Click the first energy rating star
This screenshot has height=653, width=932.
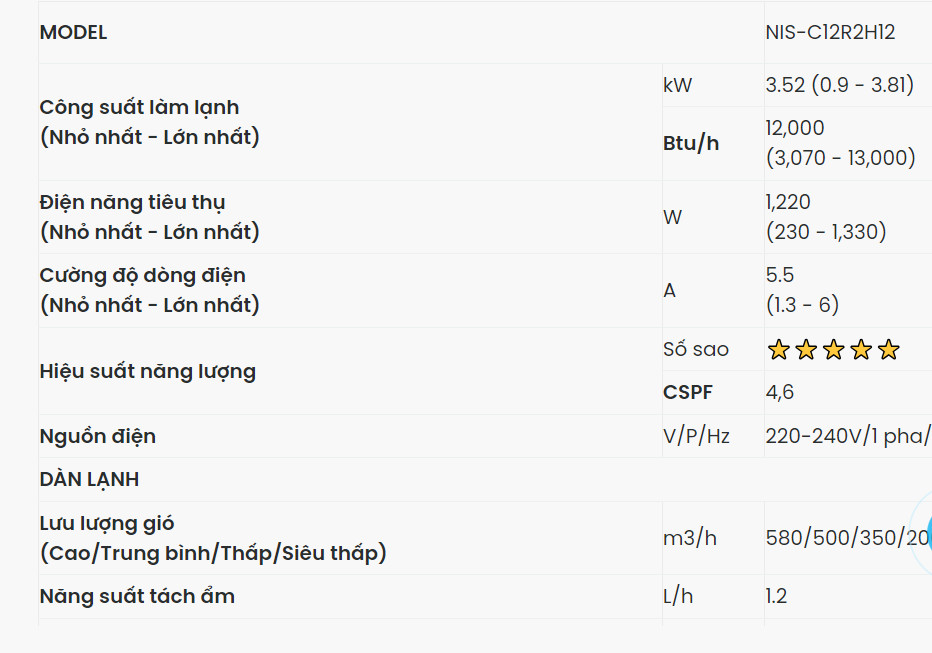click(x=779, y=350)
